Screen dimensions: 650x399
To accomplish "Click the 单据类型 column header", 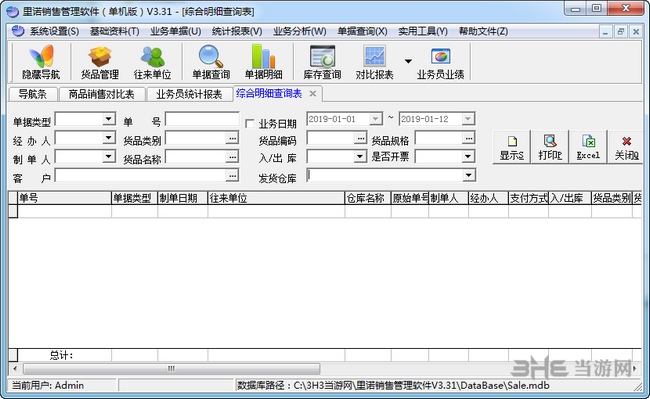I will point(134,198).
